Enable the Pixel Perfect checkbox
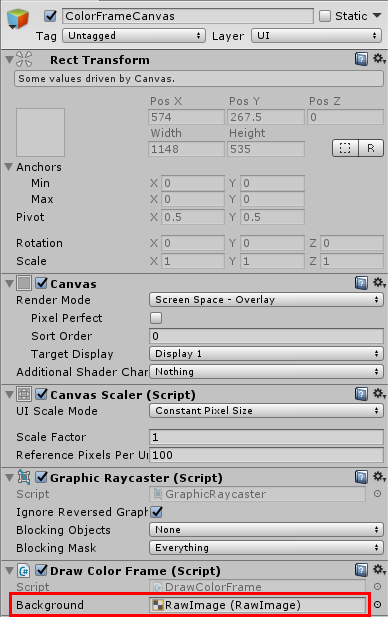The height and width of the screenshot is (617, 388). [156, 318]
